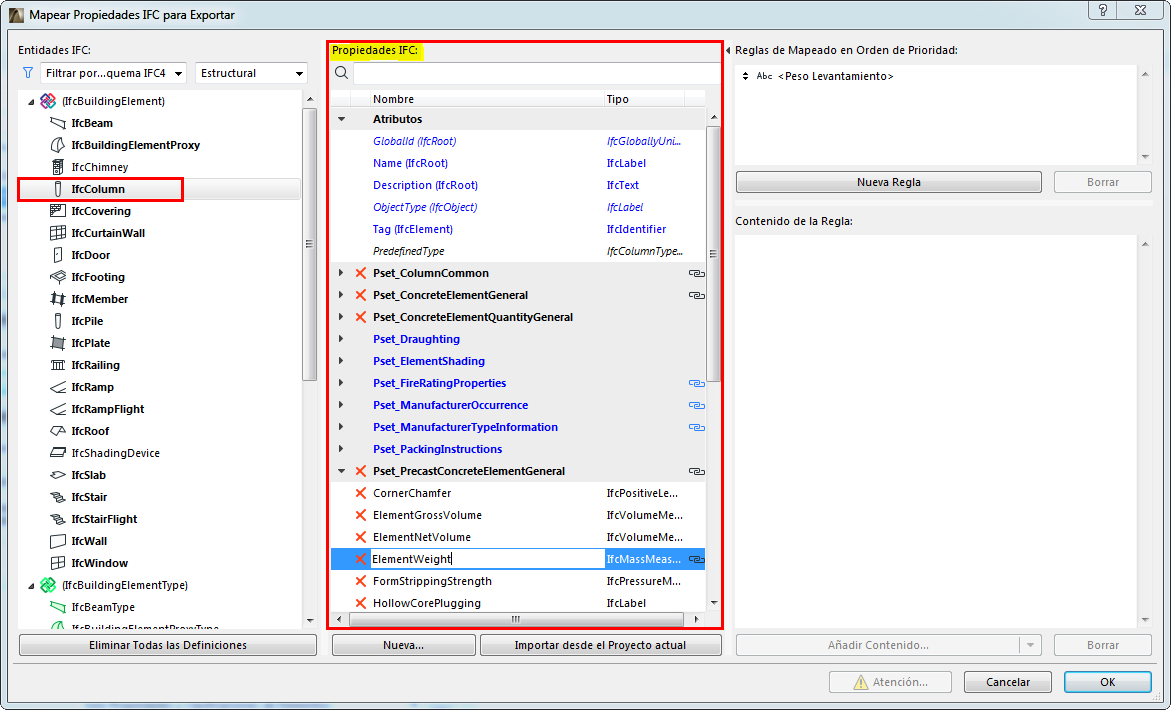
Task: Click the ElementWeight name edit field
Action: click(487, 559)
